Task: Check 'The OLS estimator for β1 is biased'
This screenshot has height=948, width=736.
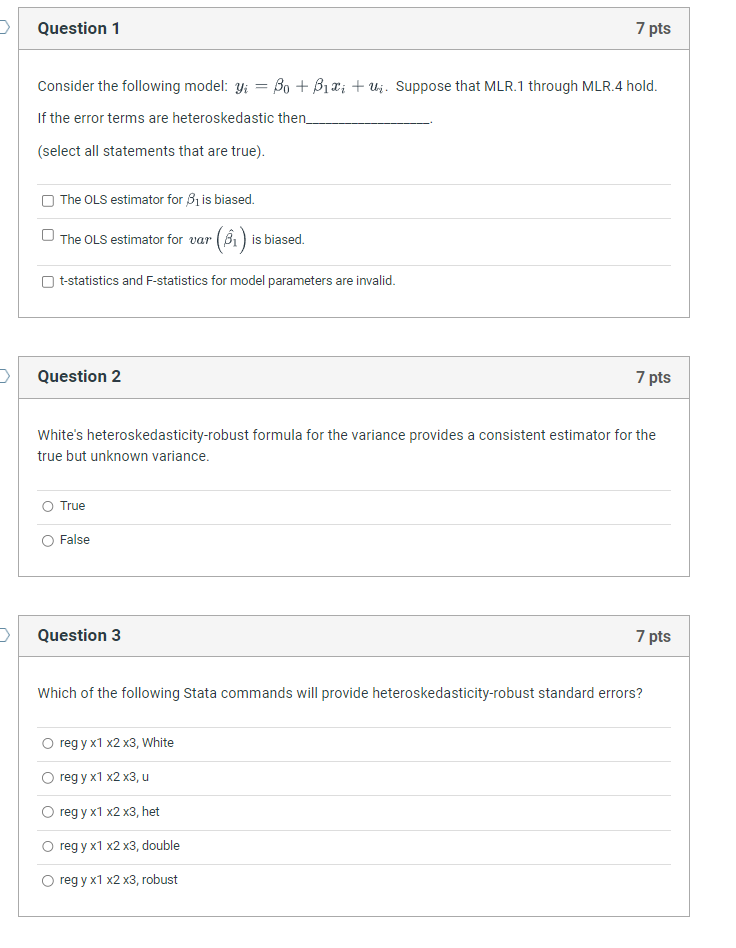Action: [x=47, y=200]
